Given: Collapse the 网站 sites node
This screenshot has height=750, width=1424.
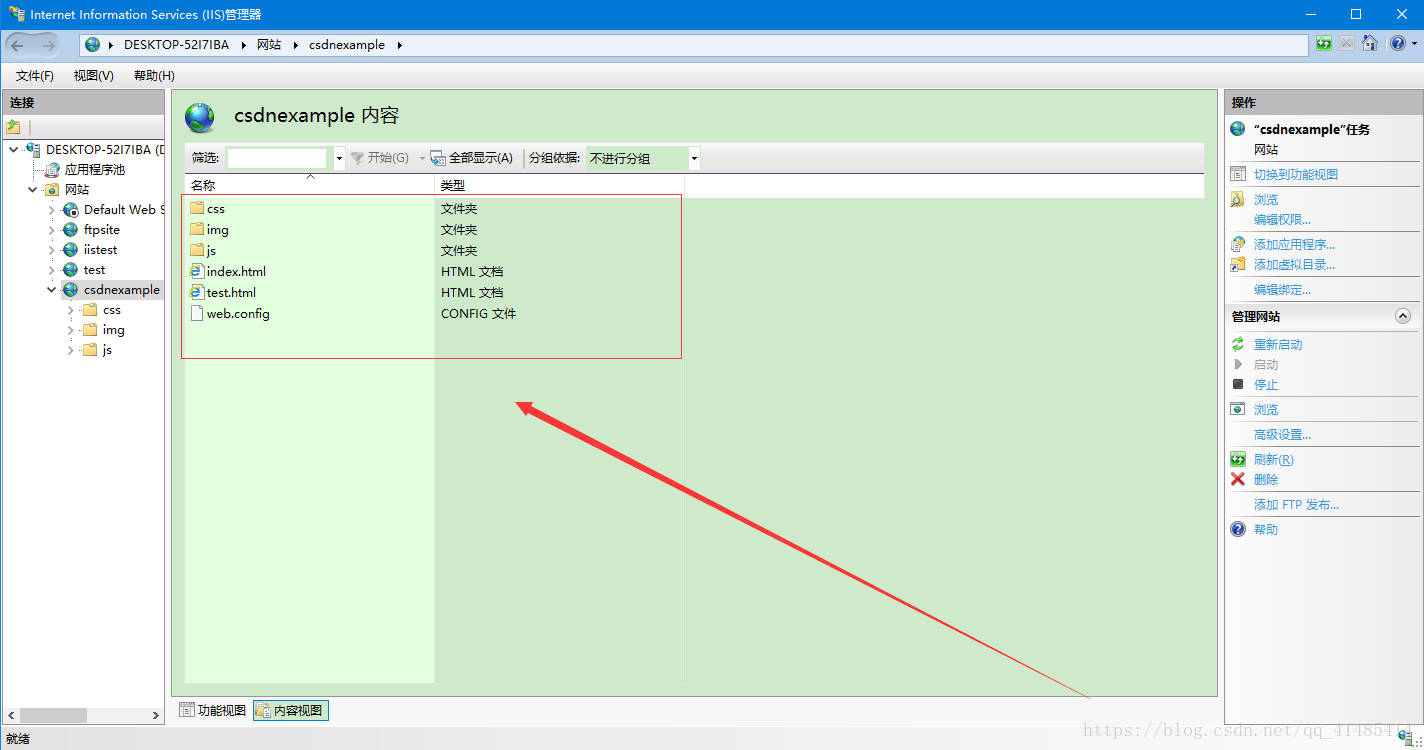Looking at the screenshot, I should [x=32, y=190].
